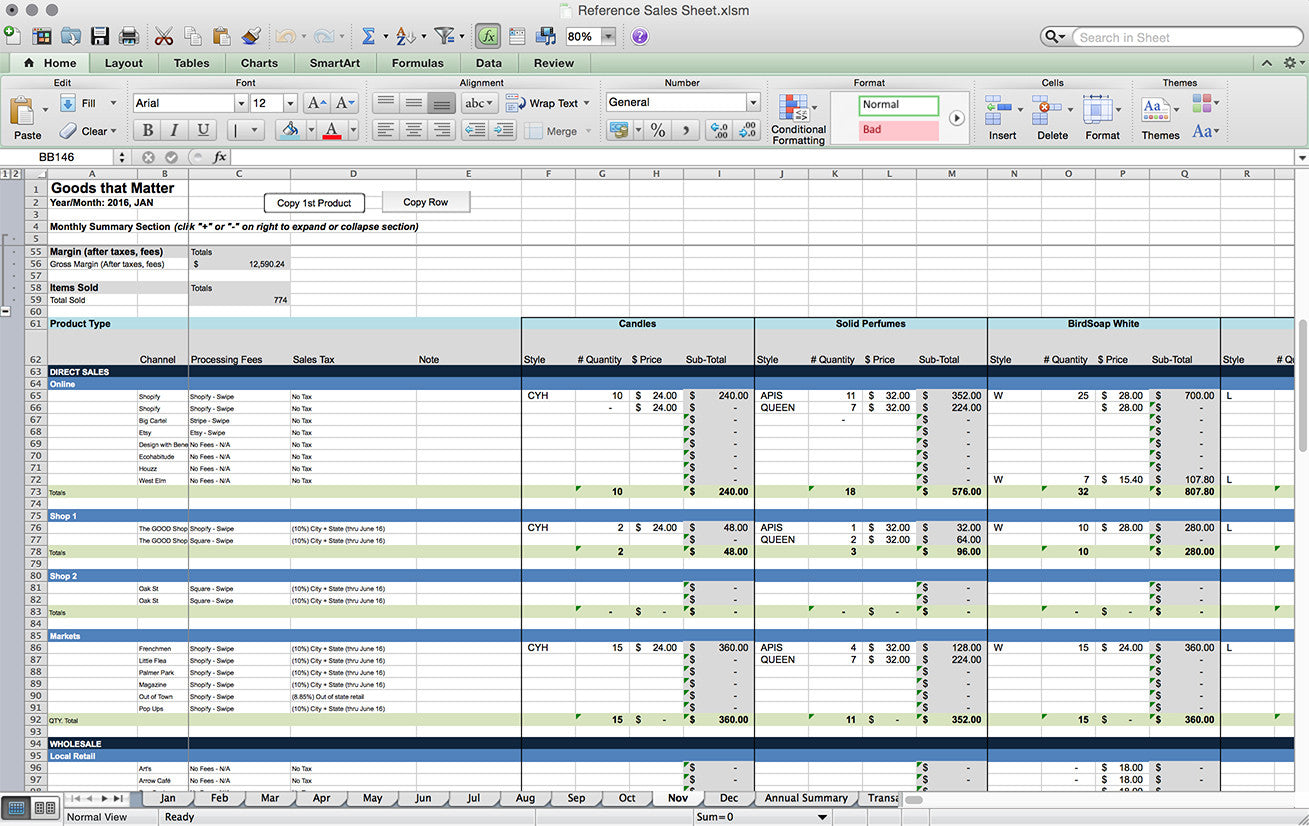Screen dimensions: 1309x826
Task: Select center text horizontally
Action: pyautogui.click(x=414, y=130)
